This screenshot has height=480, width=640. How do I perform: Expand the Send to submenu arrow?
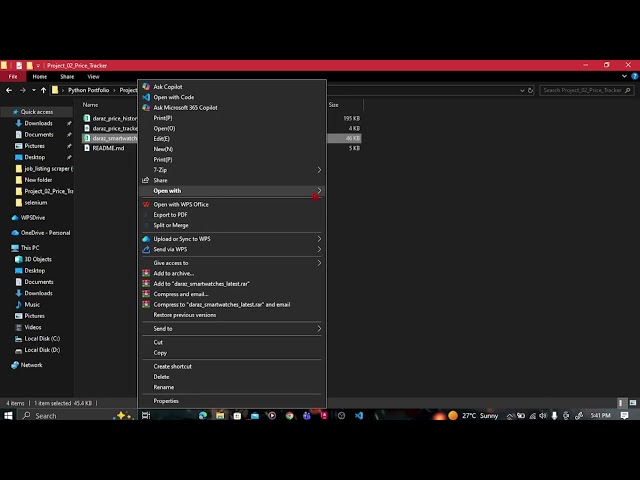click(319, 329)
